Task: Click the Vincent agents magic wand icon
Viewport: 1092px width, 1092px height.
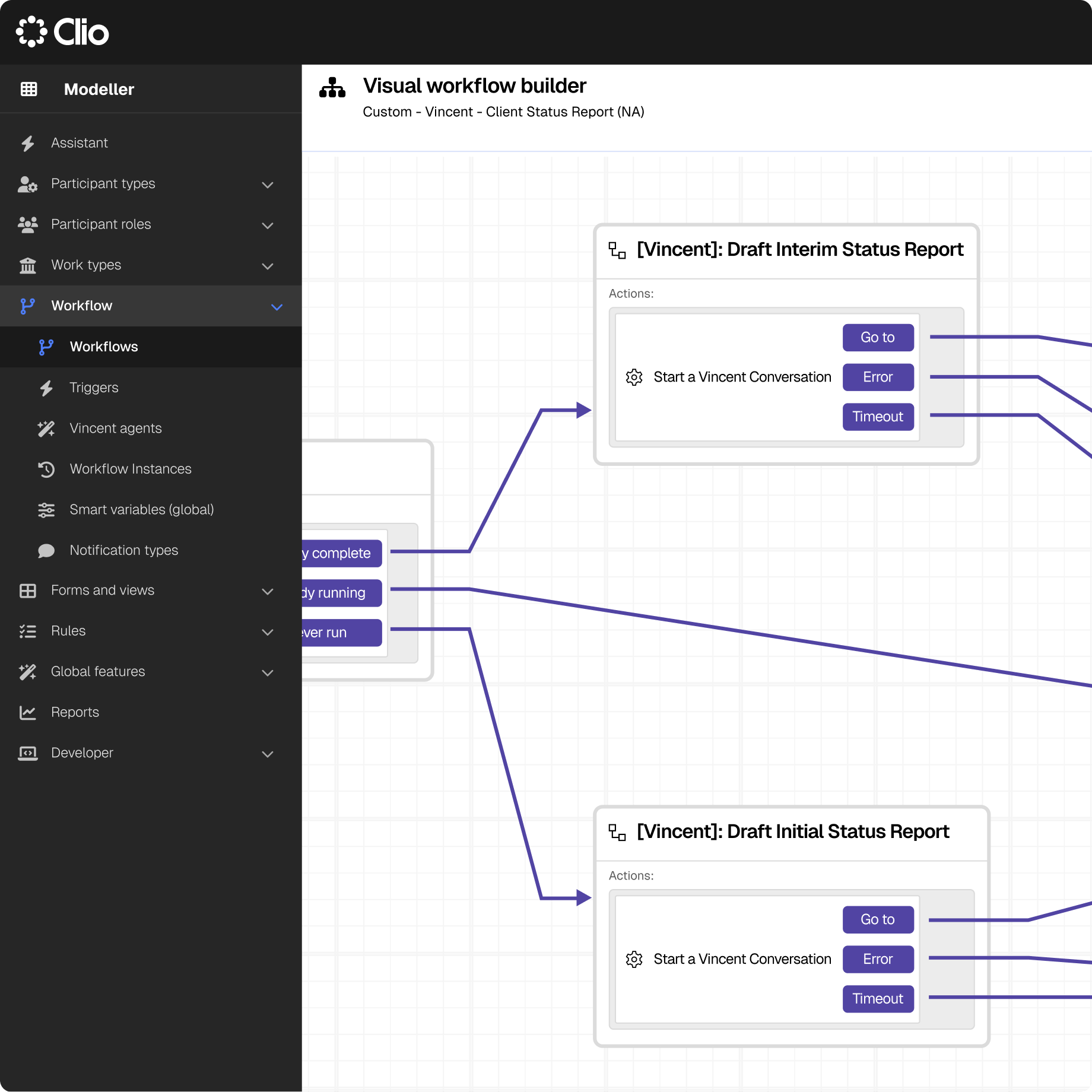Action: (46, 428)
